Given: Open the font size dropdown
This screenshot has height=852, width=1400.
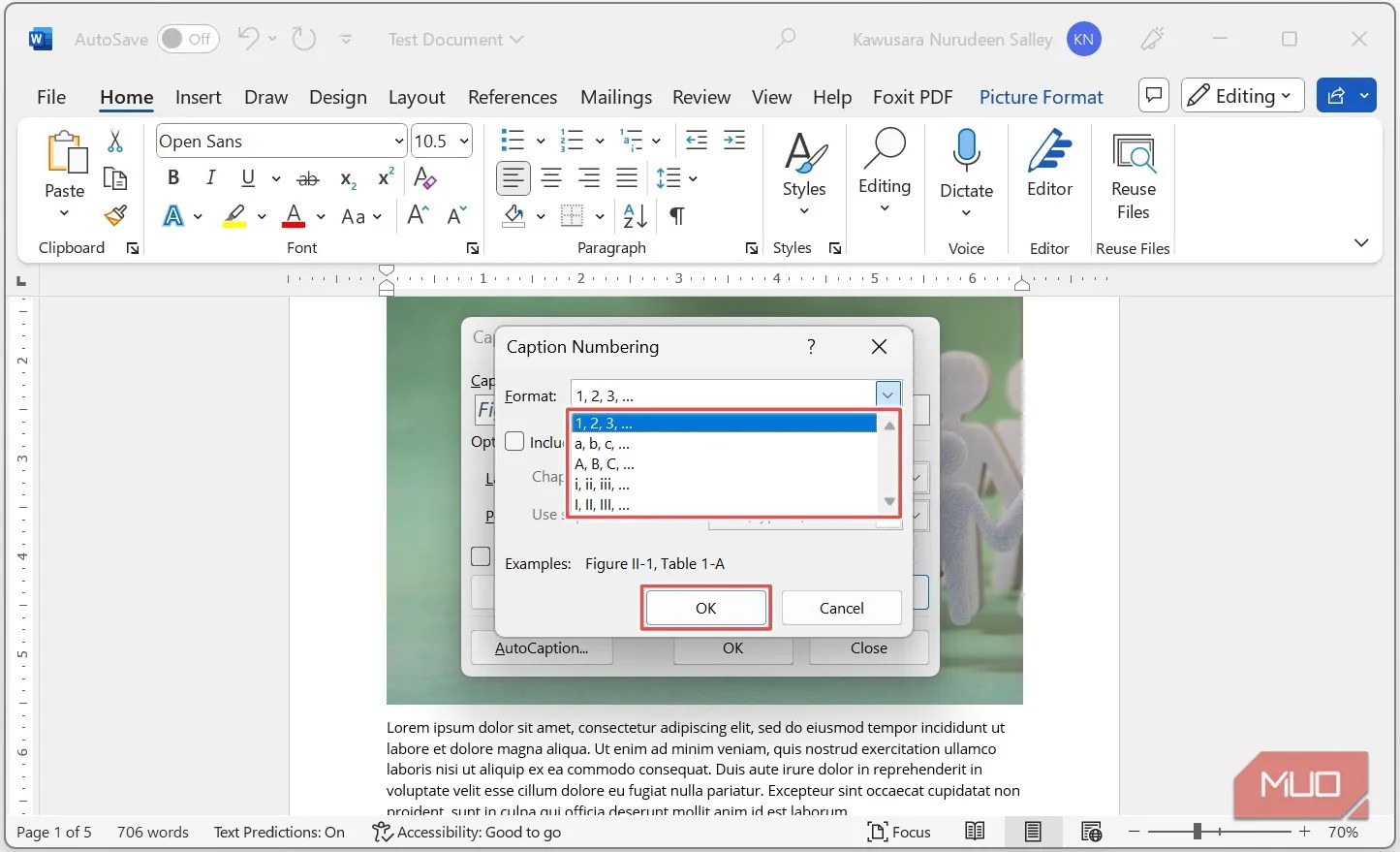Looking at the screenshot, I should (462, 141).
